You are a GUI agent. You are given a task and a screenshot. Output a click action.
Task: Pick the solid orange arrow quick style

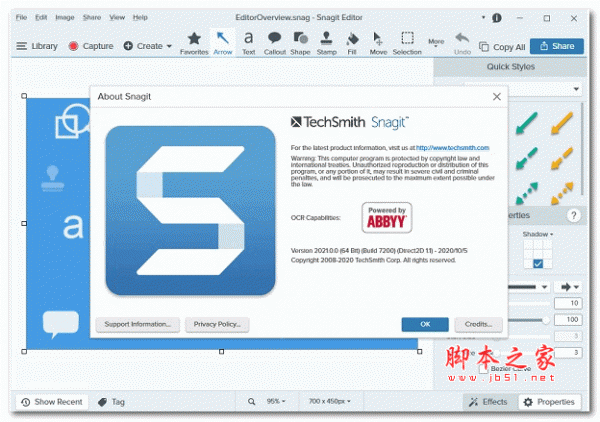tap(562, 123)
